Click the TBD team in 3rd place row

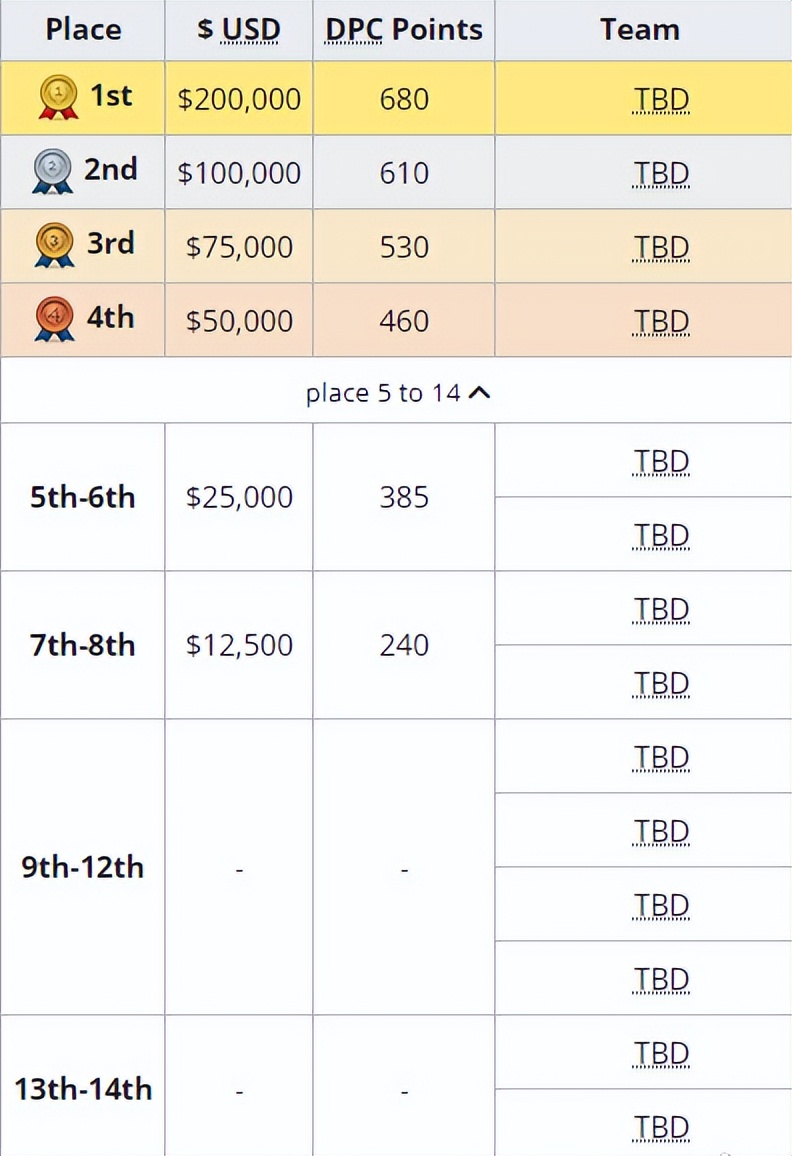661,247
